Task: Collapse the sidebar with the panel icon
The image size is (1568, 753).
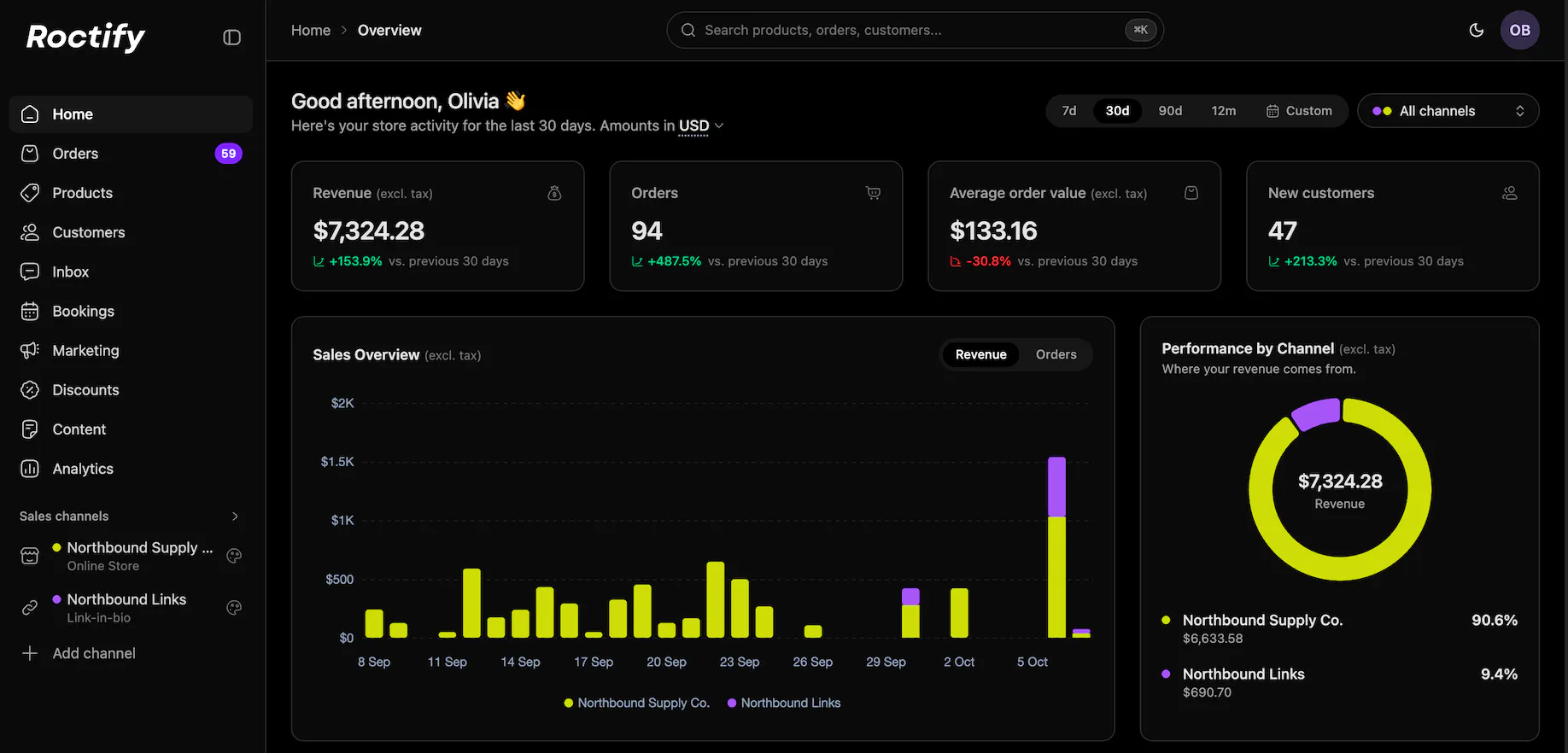Action: 231,37
